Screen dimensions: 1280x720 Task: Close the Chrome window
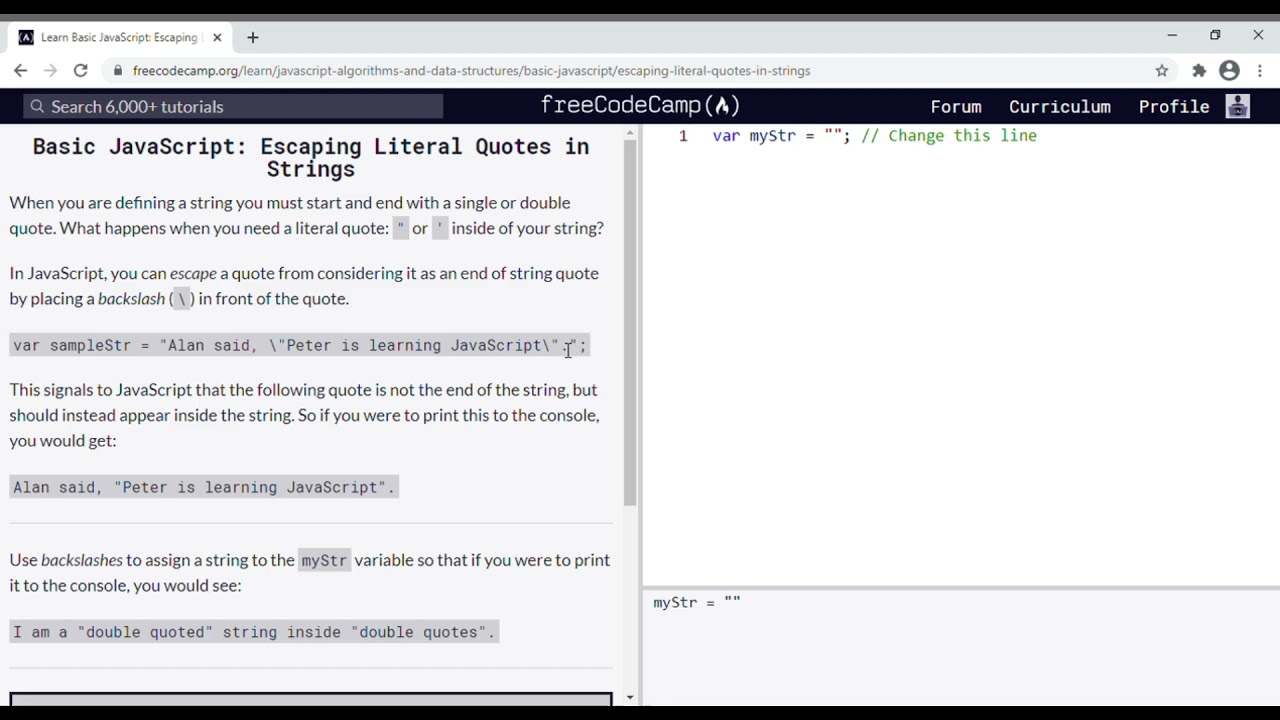(1258, 35)
